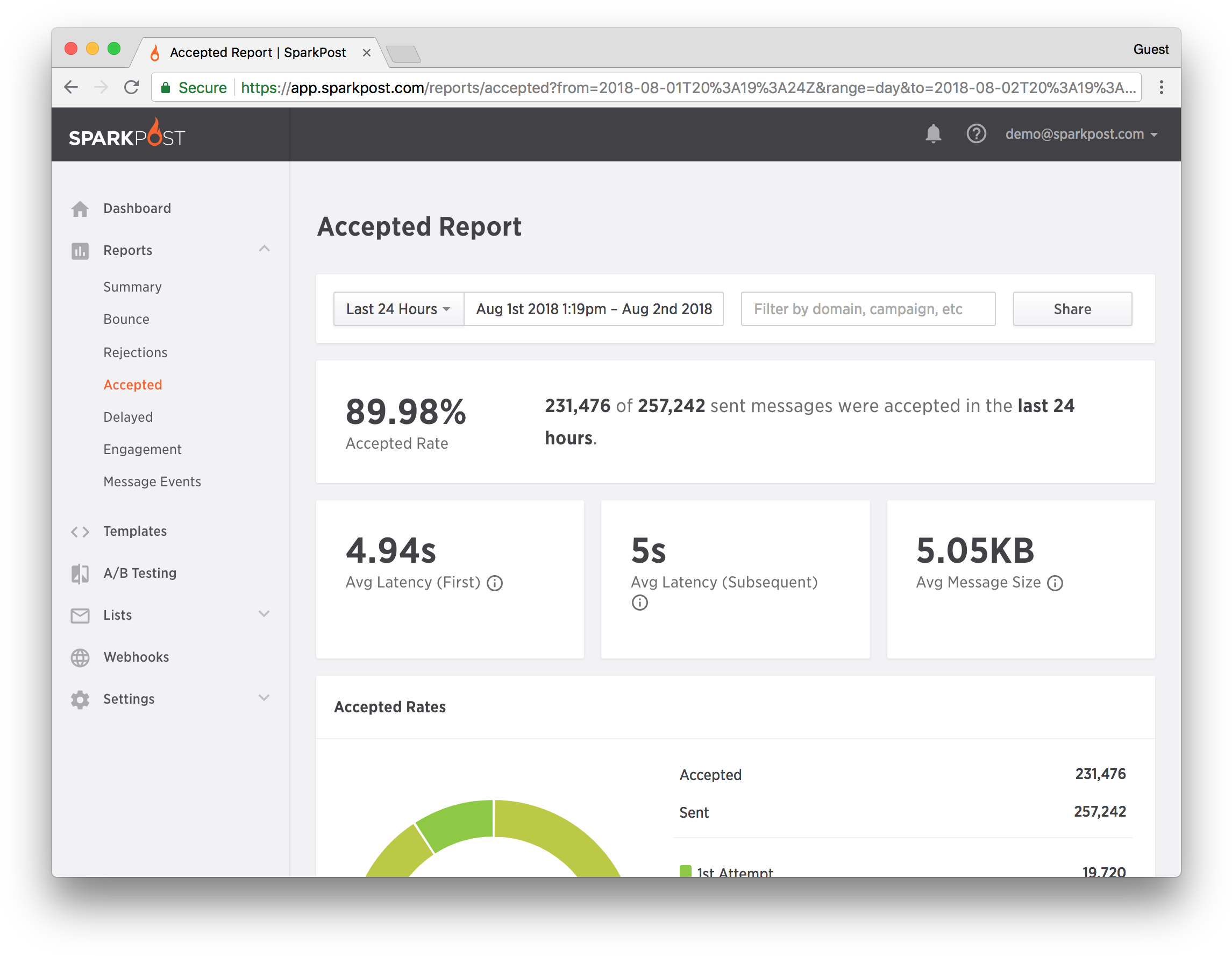This screenshot has width=1232, height=956.
Task: Show info for Avg Latency (First)
Action: click(495, 583)
